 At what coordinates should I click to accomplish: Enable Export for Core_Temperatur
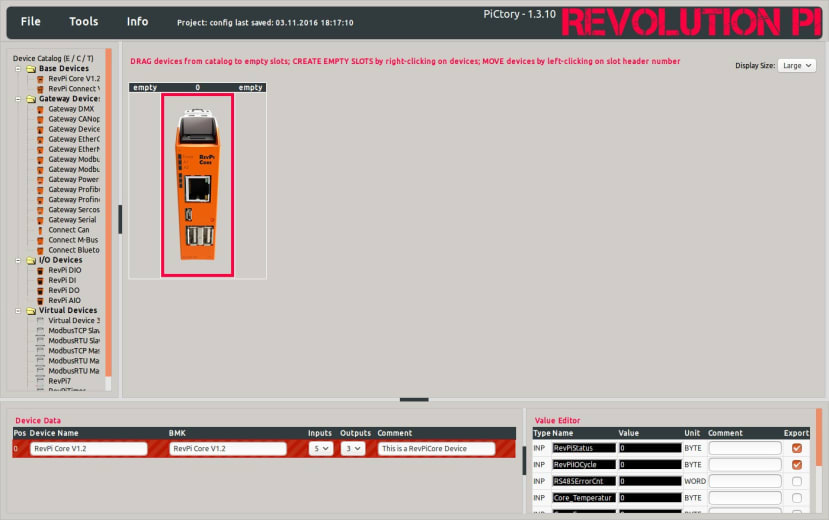click(797, 498)
